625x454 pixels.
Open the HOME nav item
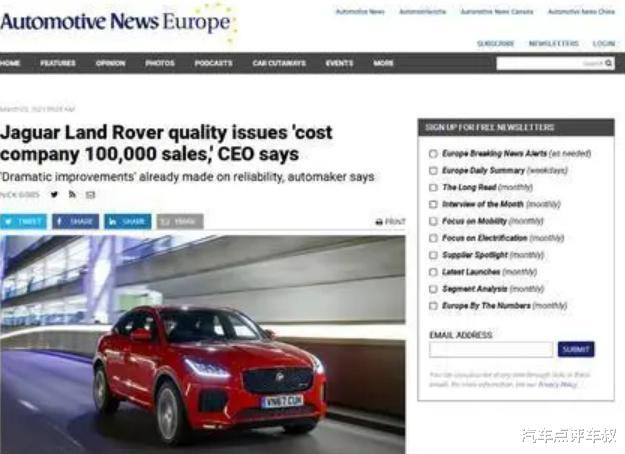click(10, 63)
